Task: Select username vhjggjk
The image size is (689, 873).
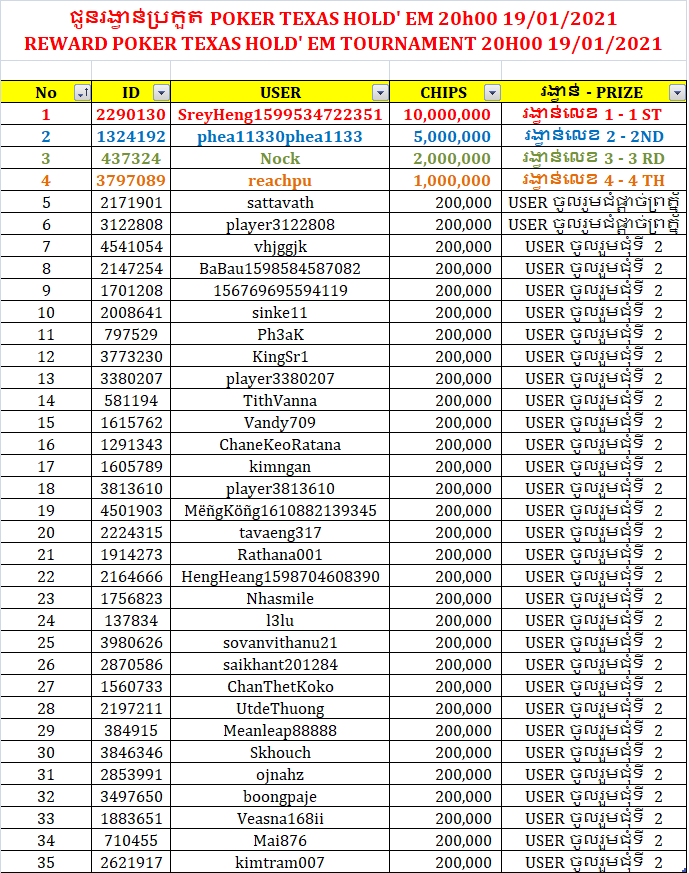Action: 280,246
